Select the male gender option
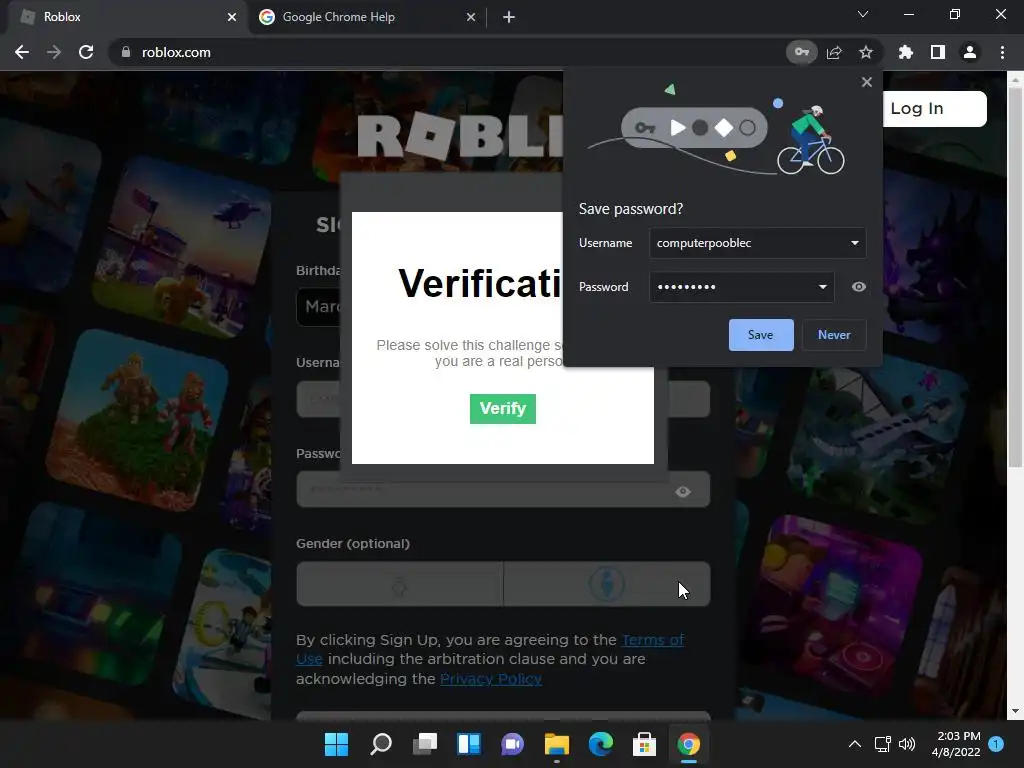Screen dimensions: 1024x768 point(607,584)
